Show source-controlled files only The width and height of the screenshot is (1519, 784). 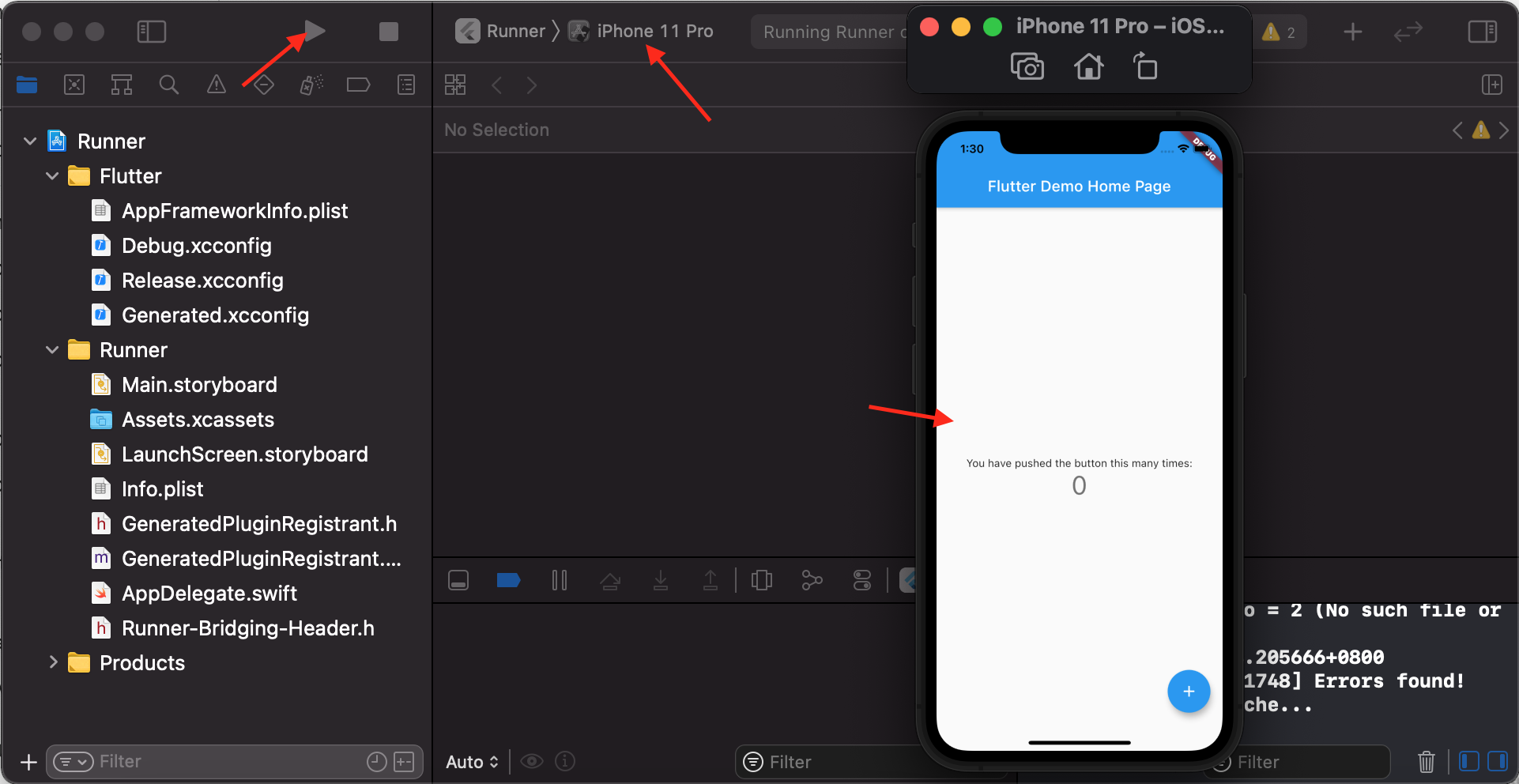(404, 762)
